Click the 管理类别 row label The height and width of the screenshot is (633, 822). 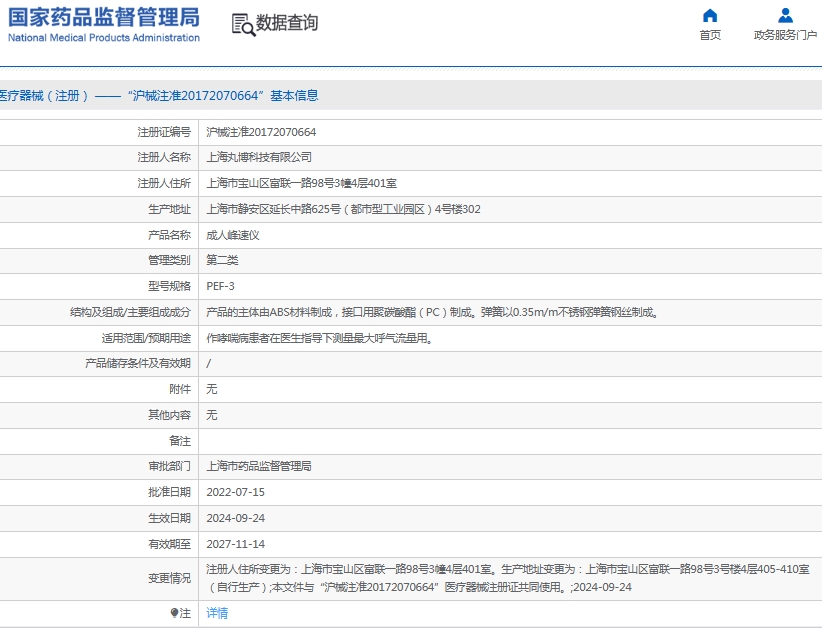click(169, 260)
